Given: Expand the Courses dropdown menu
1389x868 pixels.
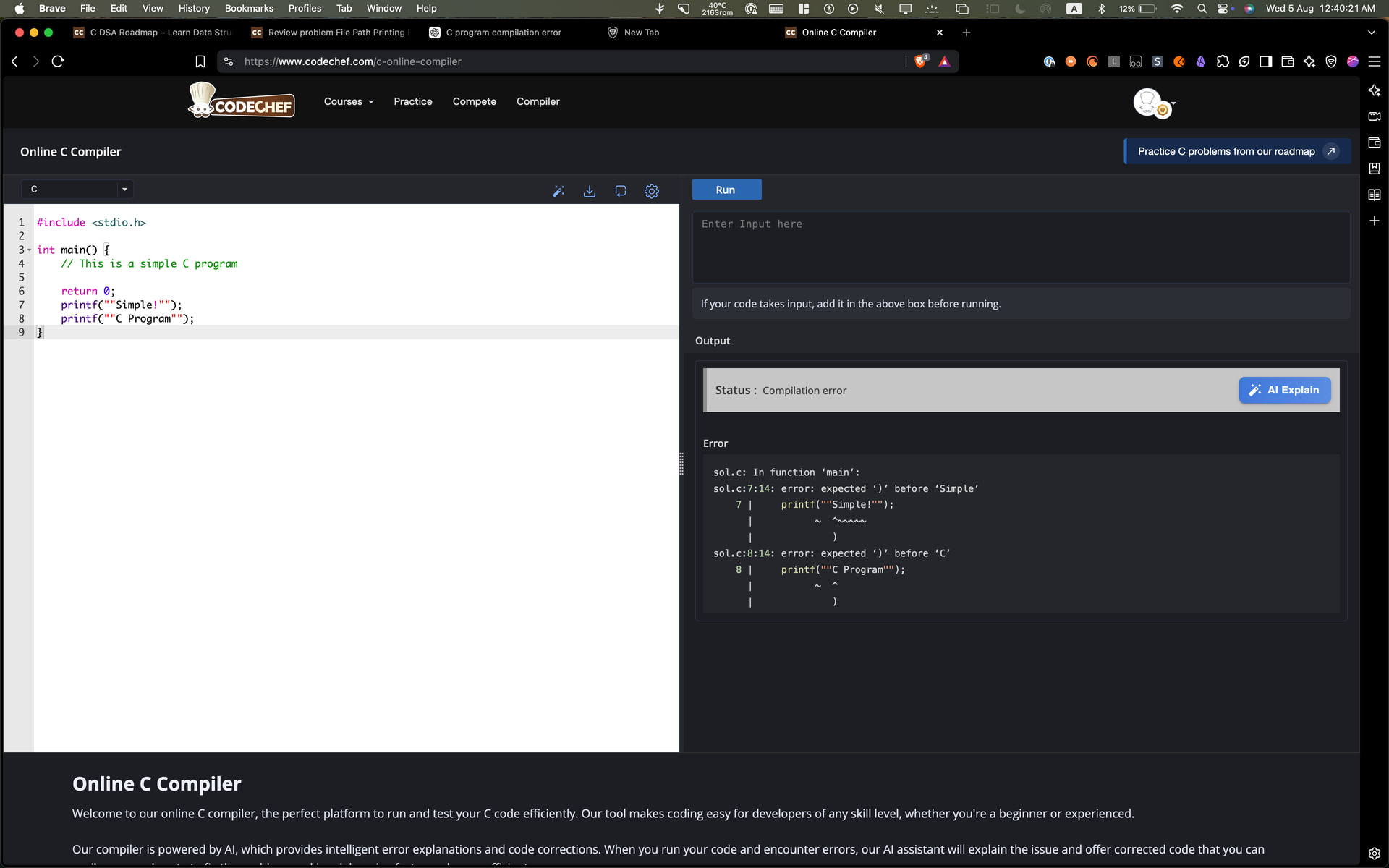Looking at the screenshot, I should coord(349,101).
